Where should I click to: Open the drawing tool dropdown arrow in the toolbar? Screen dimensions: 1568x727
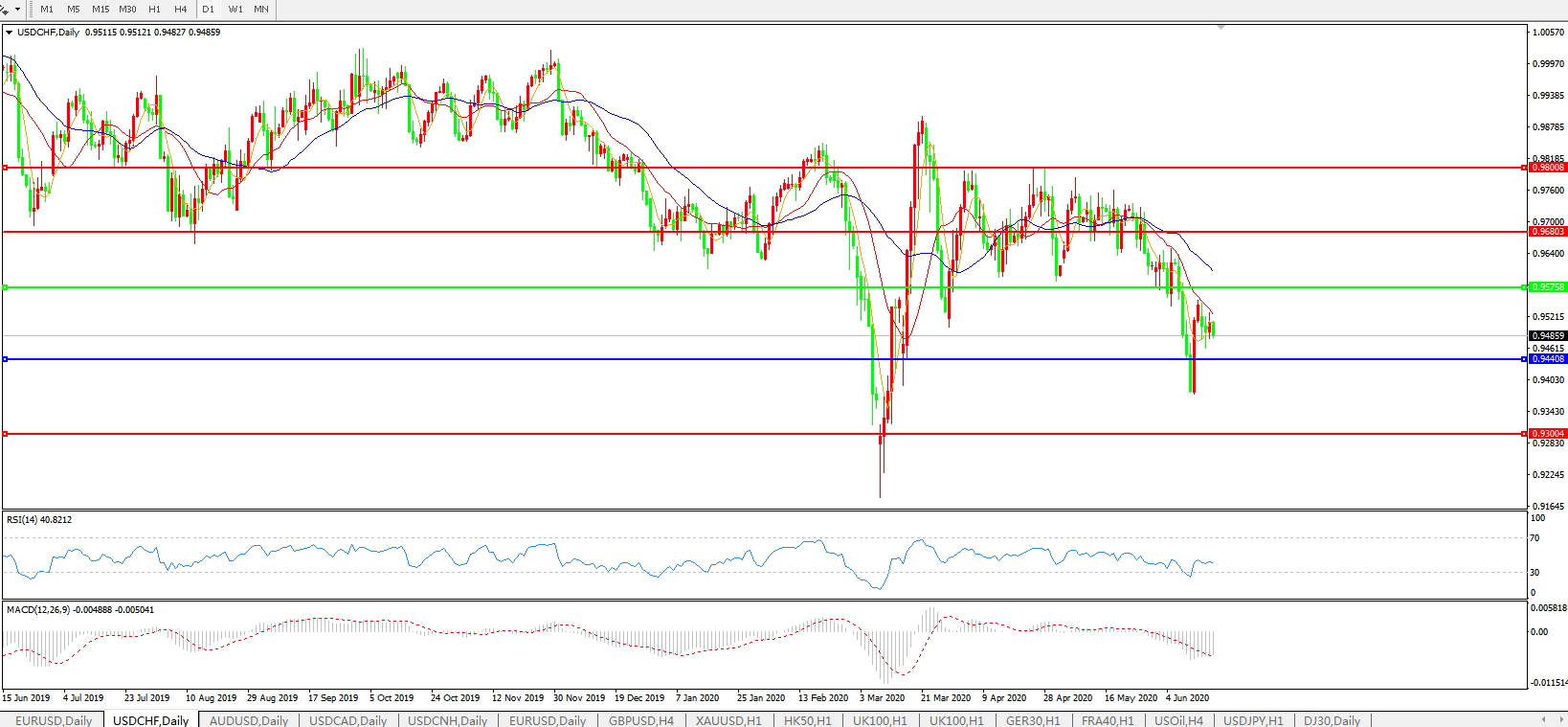pos(17,10)
